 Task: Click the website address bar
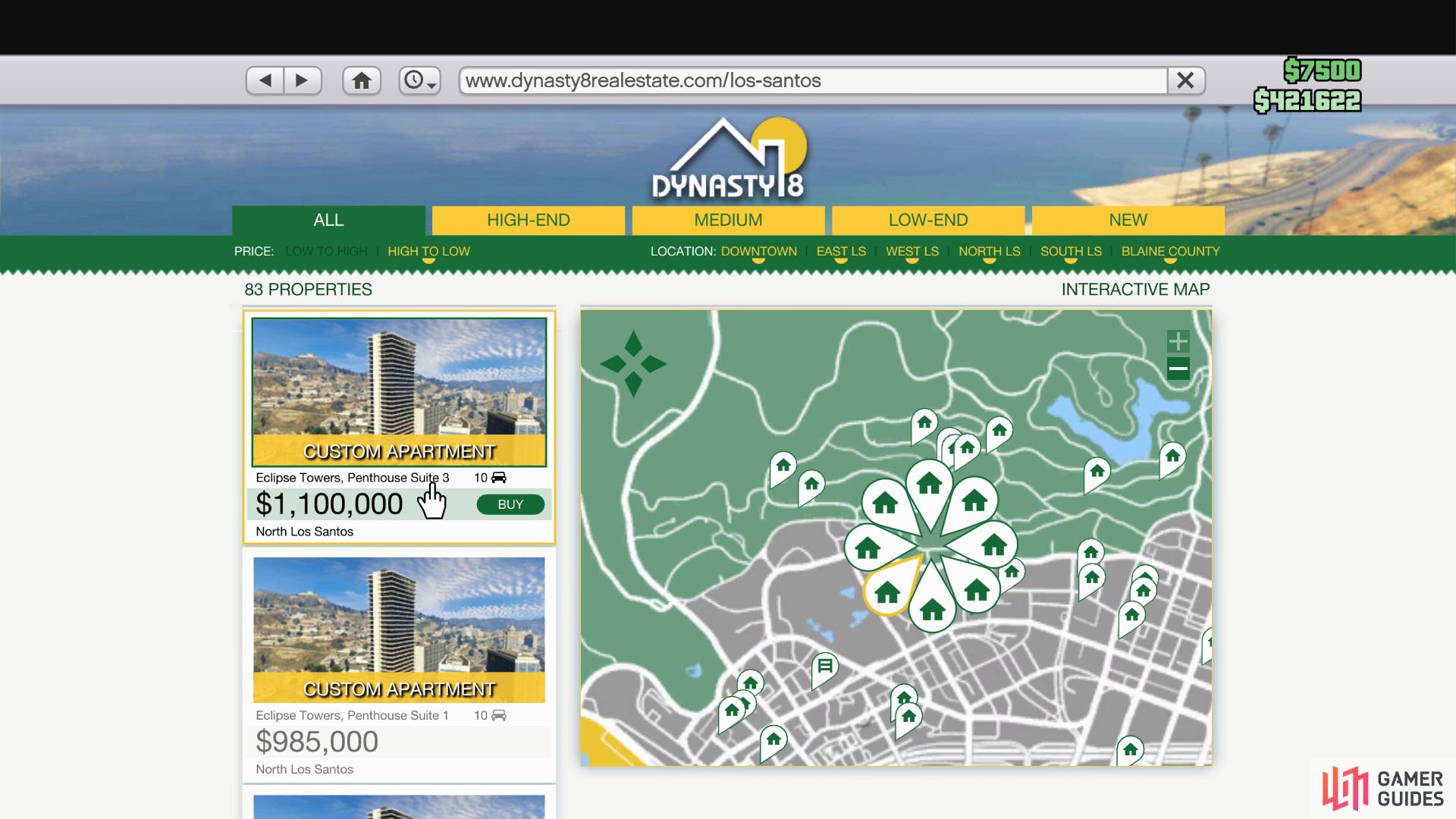(x=812, y=80)
